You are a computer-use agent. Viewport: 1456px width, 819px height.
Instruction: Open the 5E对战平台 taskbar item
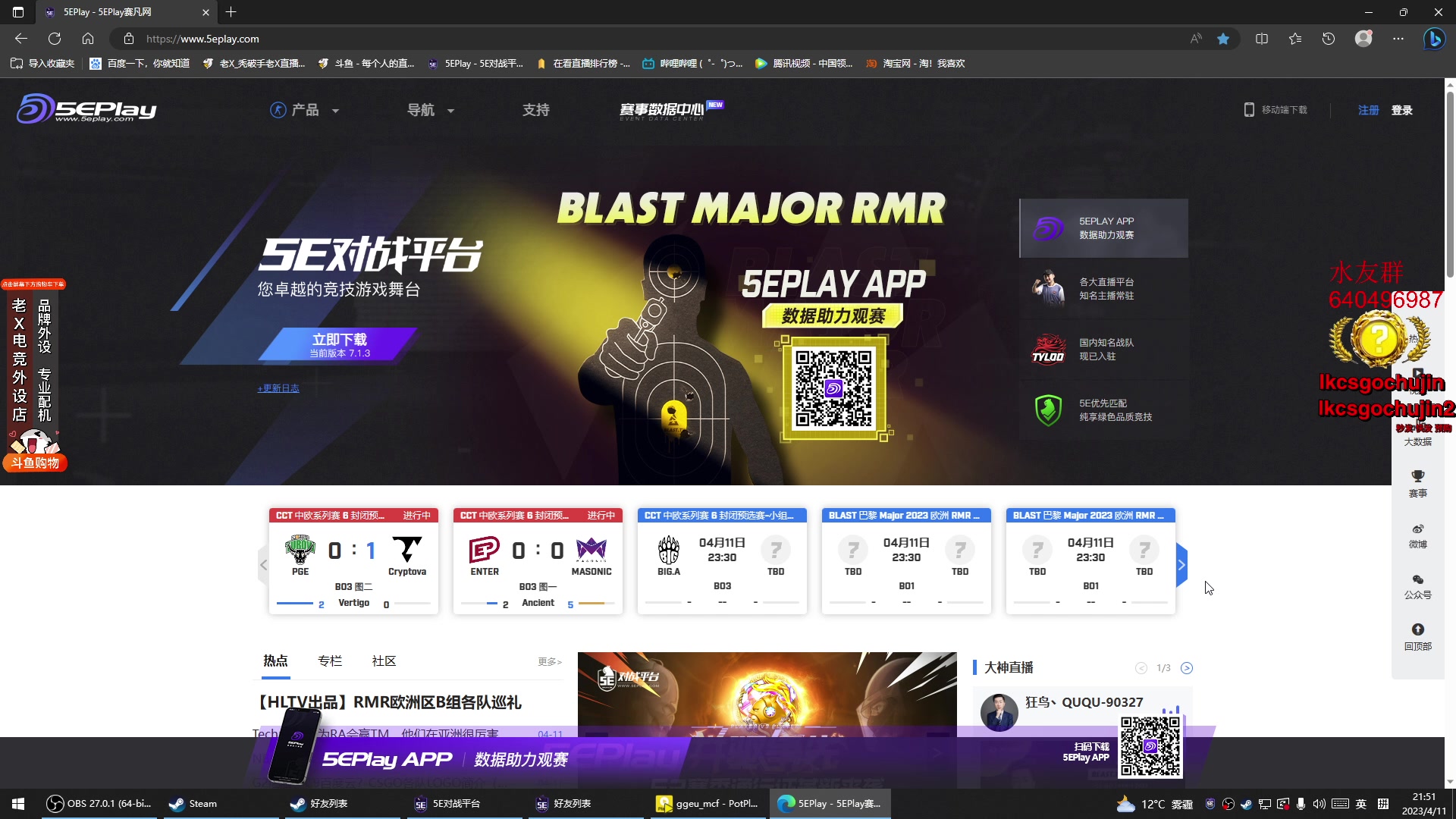point(464,804)
